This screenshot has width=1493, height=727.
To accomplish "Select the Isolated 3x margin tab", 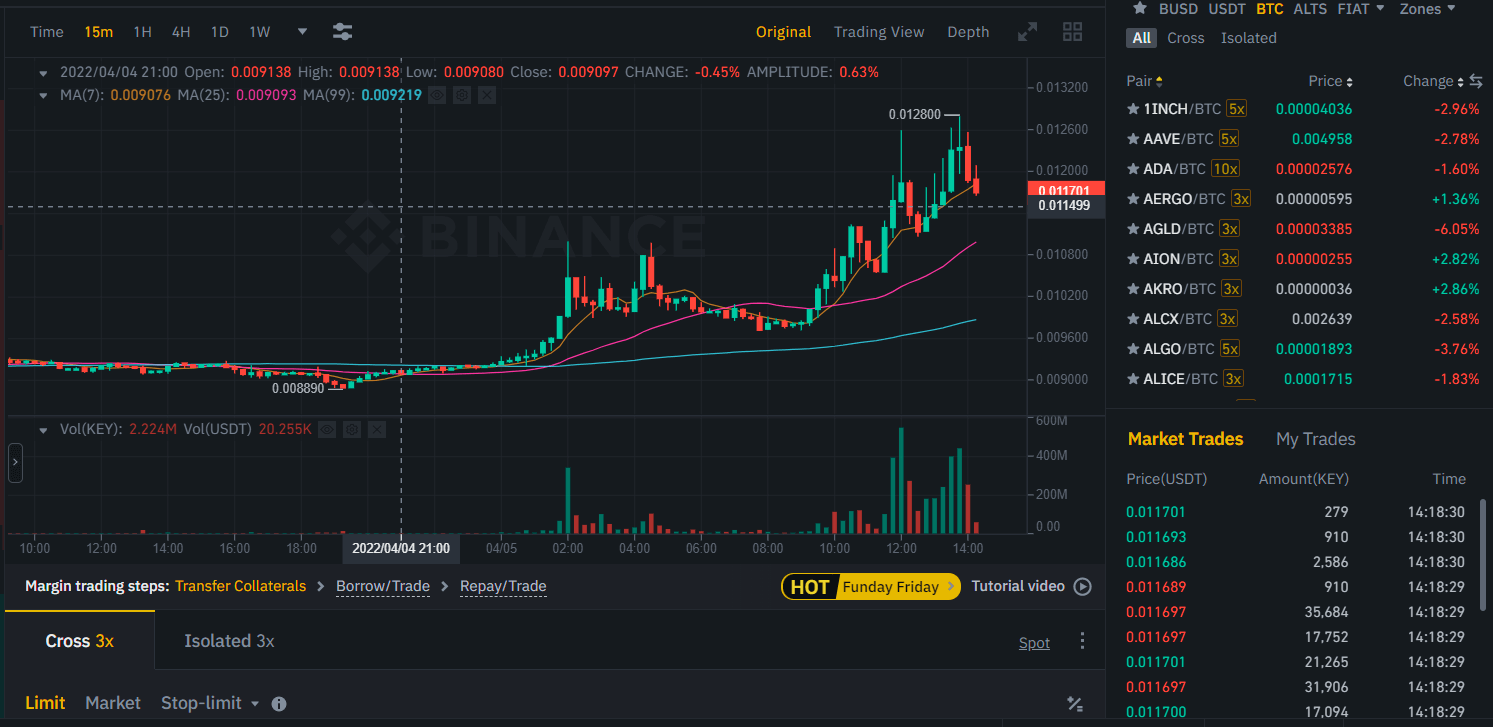I will click(x=229, y=641).
